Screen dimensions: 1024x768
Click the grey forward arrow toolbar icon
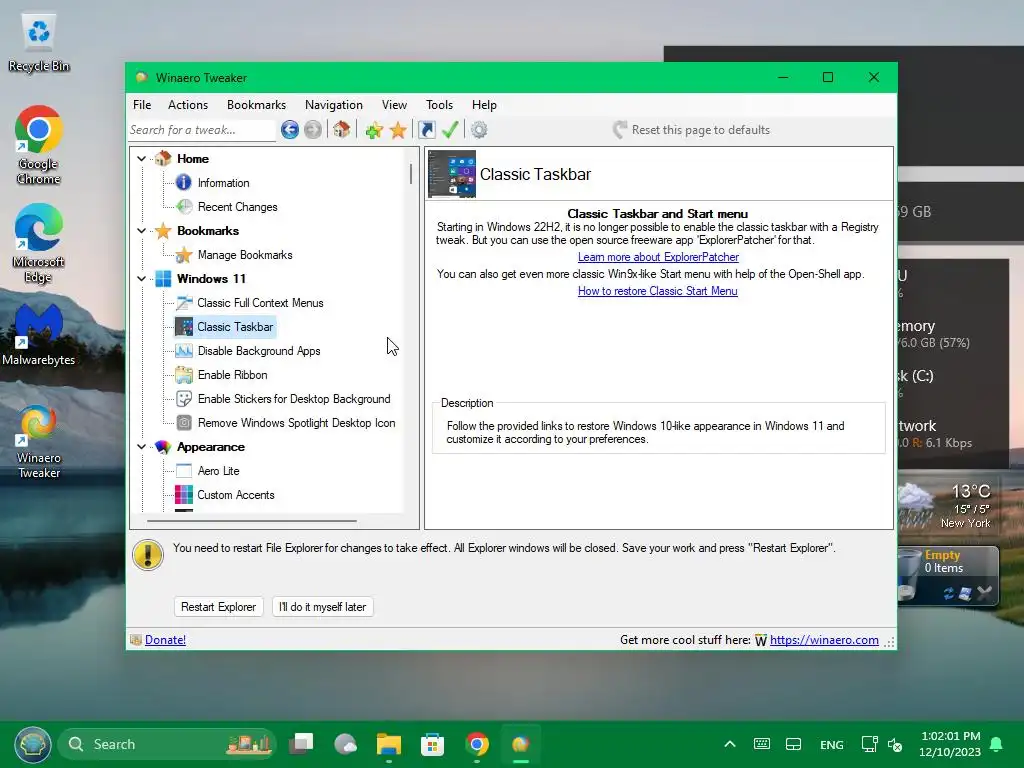pyautogui.click(x=313, y=129)
